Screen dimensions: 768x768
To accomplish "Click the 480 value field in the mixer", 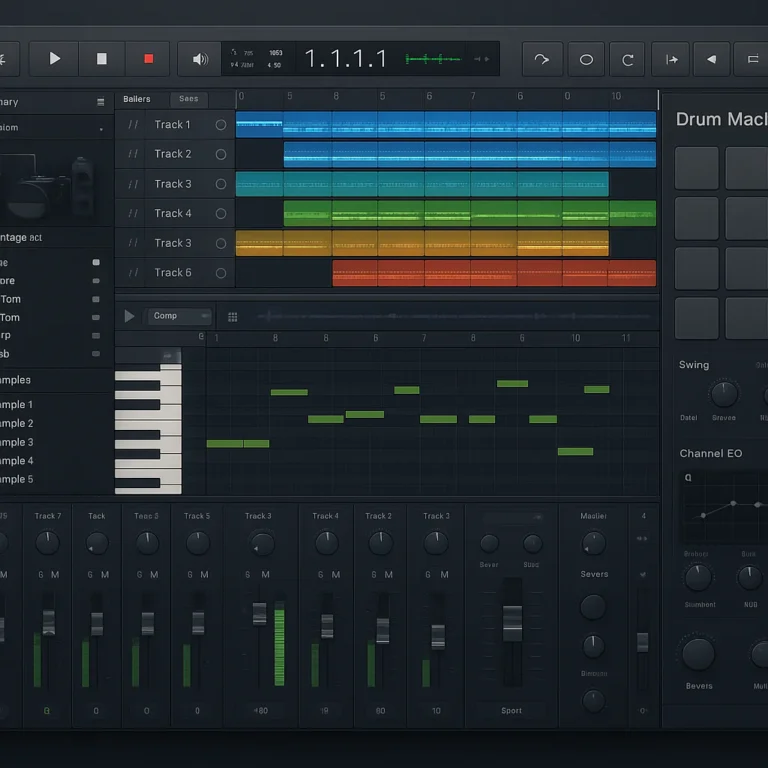I will pyautogui.click(x=260, y=710).
